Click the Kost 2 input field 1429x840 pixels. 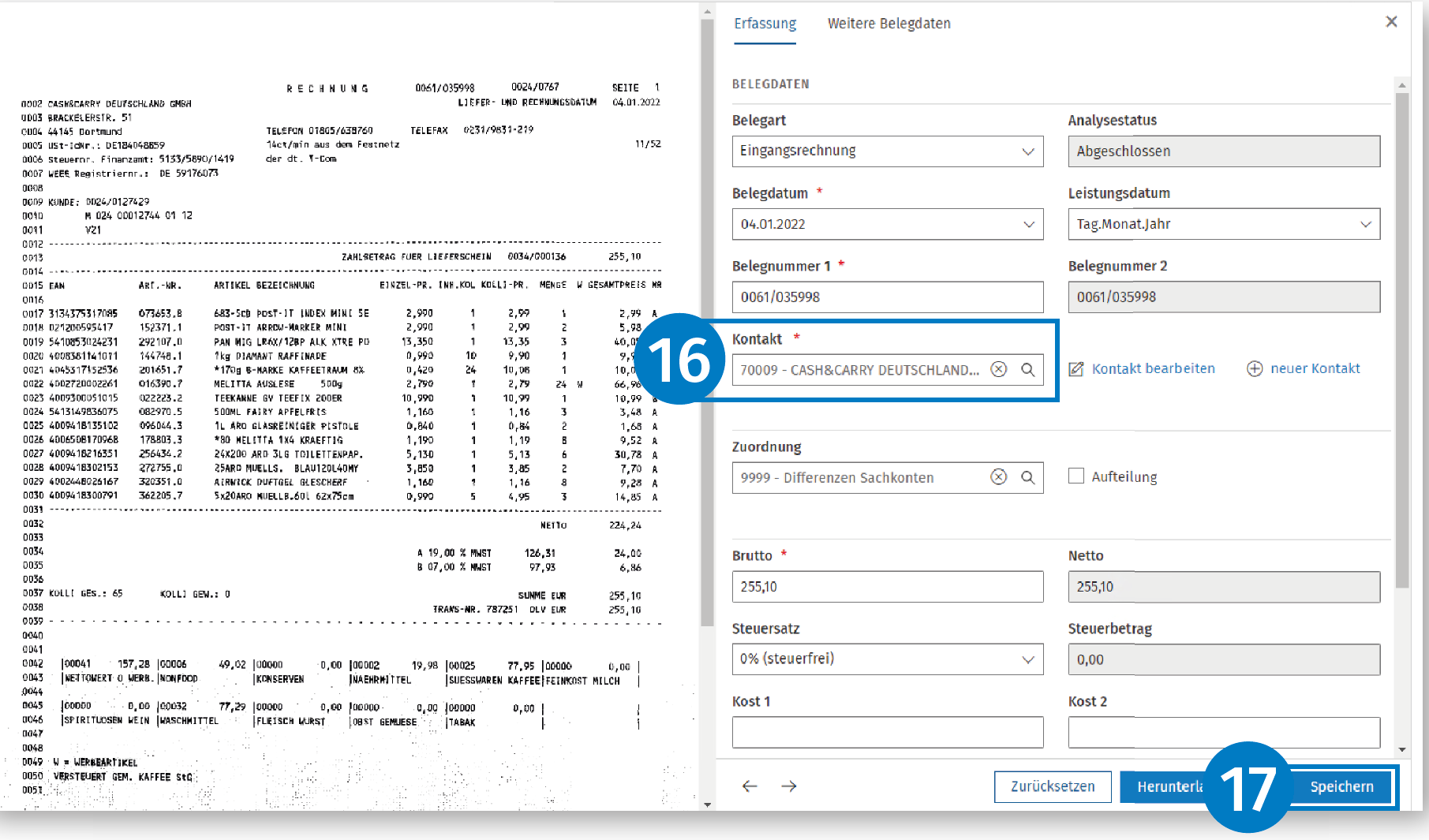(x=1224, y=732)
